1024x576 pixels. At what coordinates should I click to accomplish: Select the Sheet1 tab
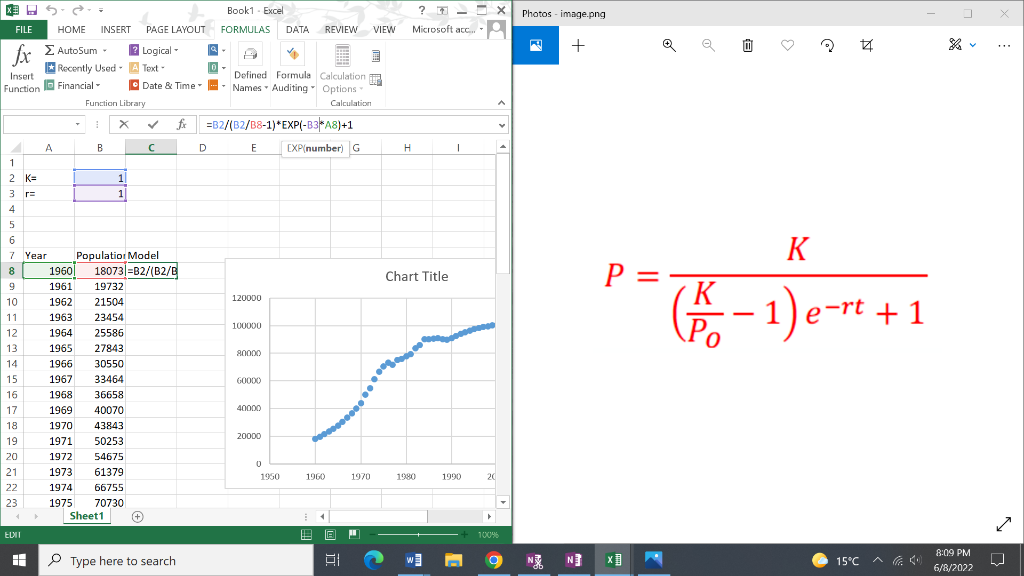coord(87,516)
